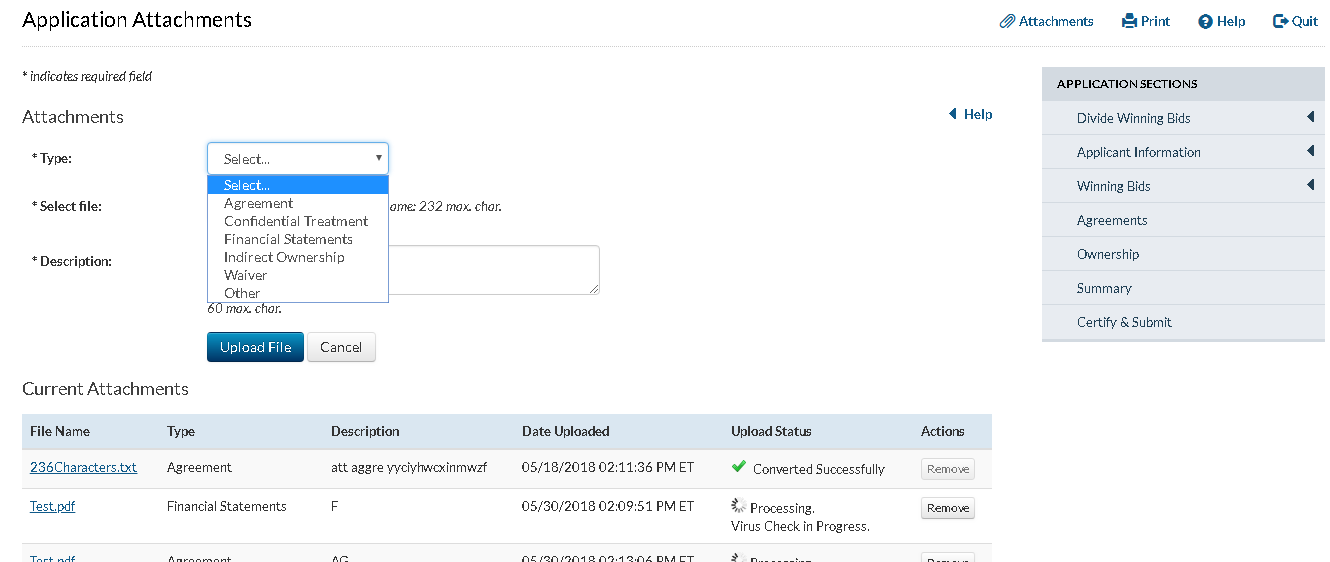The width and height of the screenshot is (1330, 562).
Task: Go to Certify & Submit section
Action: click(x=1124, y=322)
